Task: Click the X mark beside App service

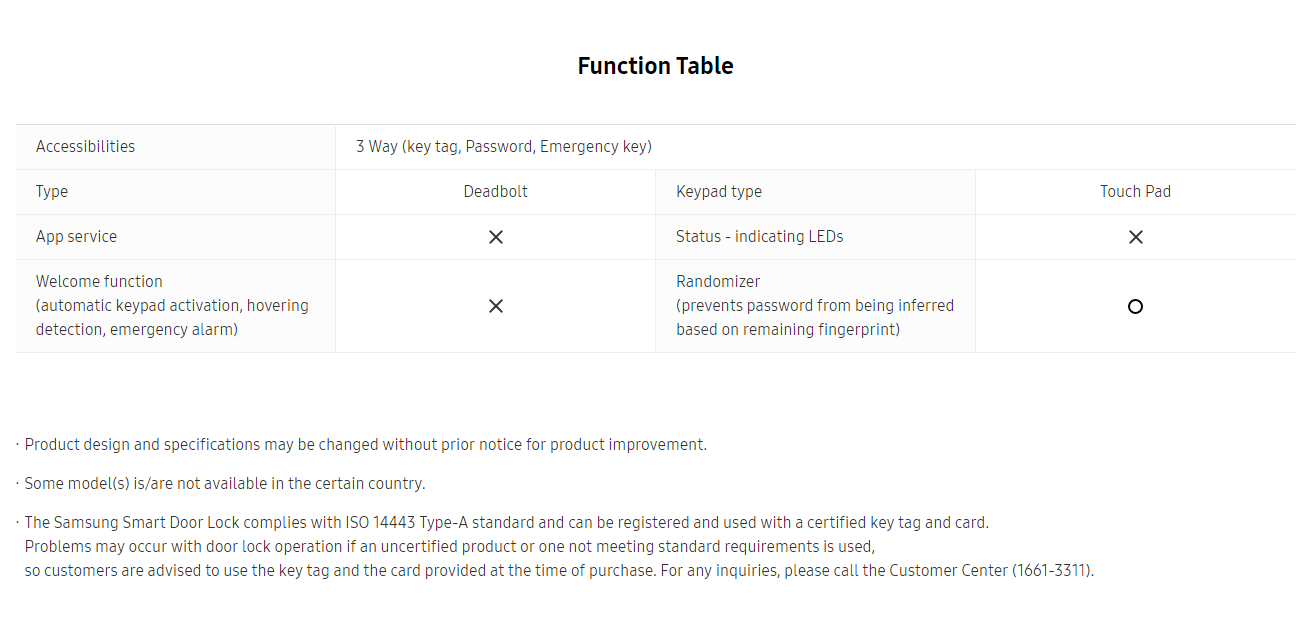Action: (x=495, y=237)
